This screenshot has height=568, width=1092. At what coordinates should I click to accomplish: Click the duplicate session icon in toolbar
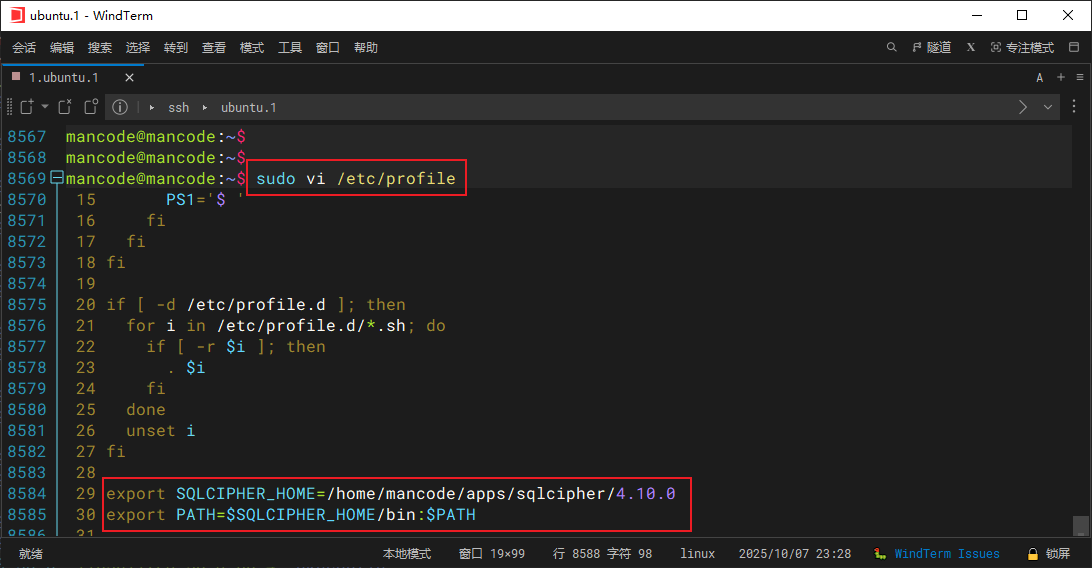point(91,107)
